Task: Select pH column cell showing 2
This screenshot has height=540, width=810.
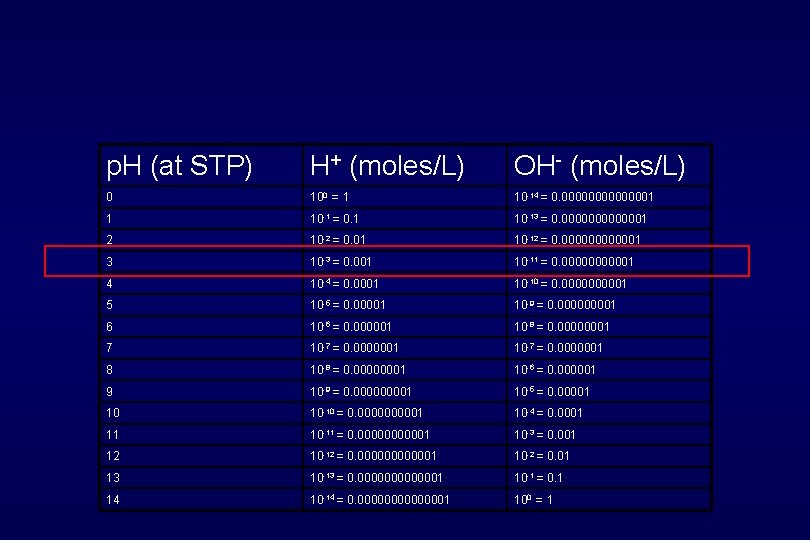Action: coord(110,240)
